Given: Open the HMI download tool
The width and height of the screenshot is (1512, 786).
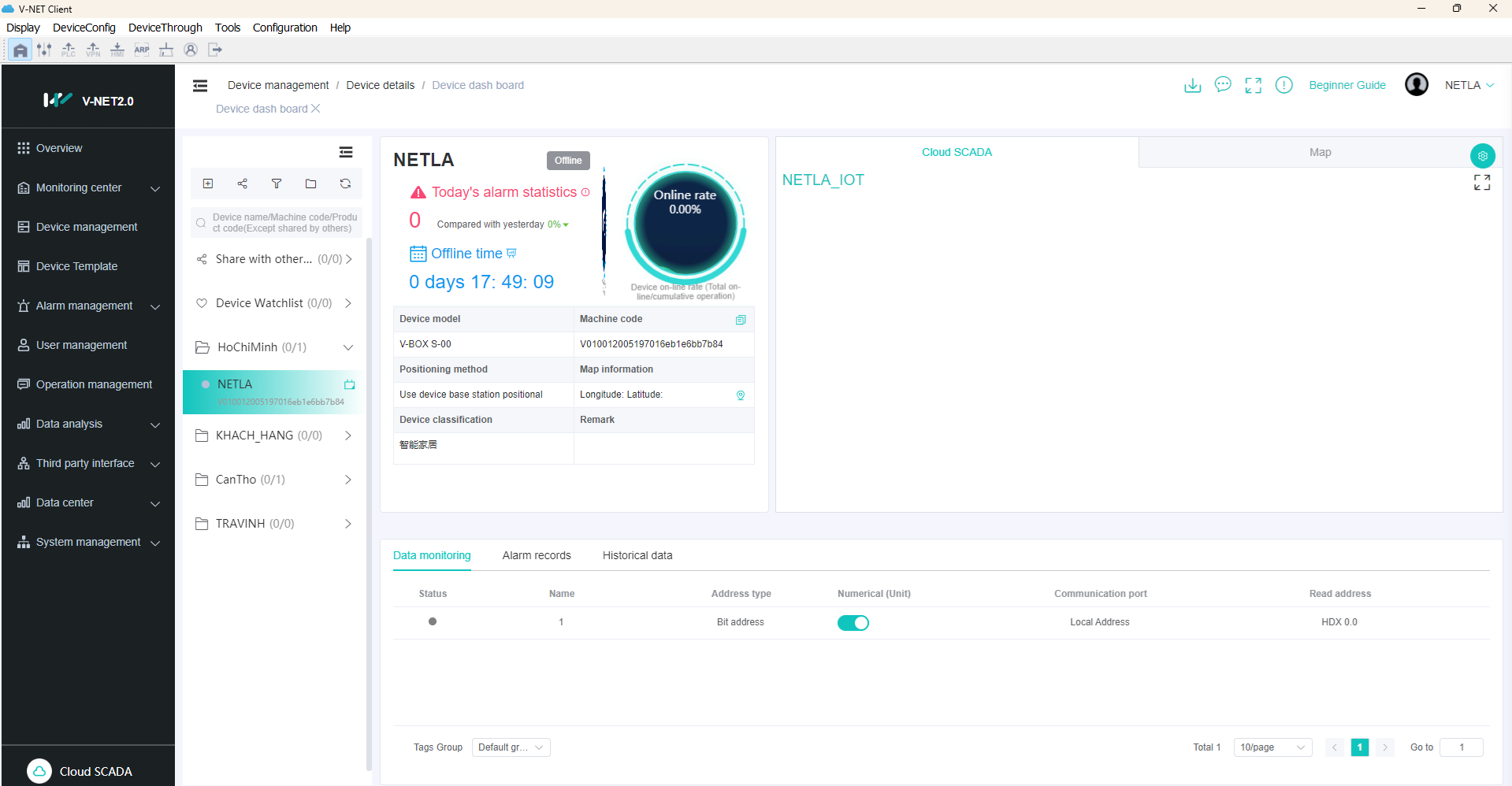Looking at the screenshot, I should (x=117, y=50).
